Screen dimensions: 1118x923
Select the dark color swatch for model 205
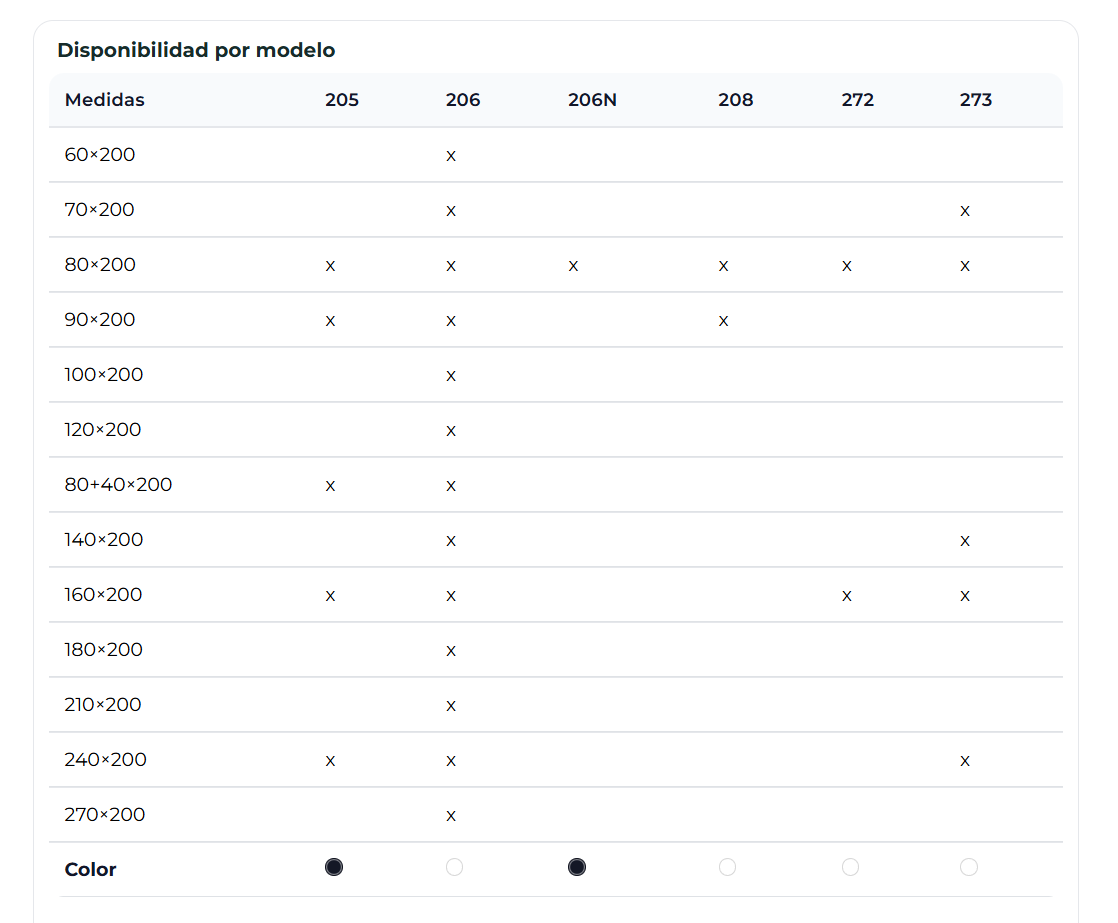(334, 867)
